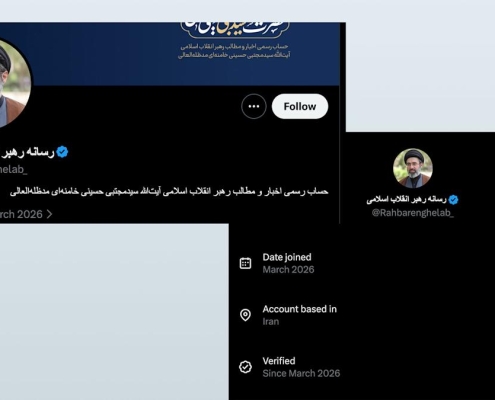Click the Persian bio text under the profile
The height and width of the screenshot is (400, 495).
click(x=169, y=192)
